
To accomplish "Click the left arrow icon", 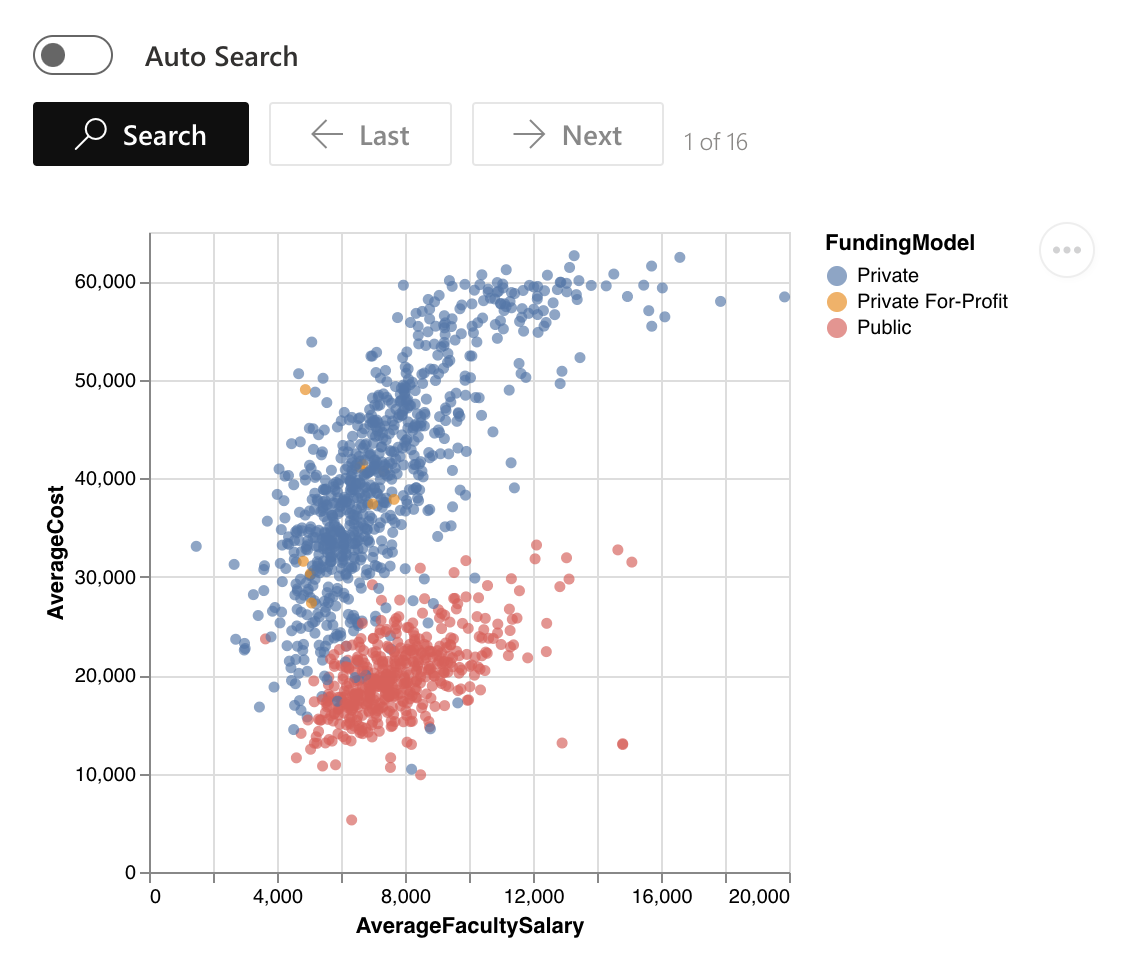I will point(327,134).
